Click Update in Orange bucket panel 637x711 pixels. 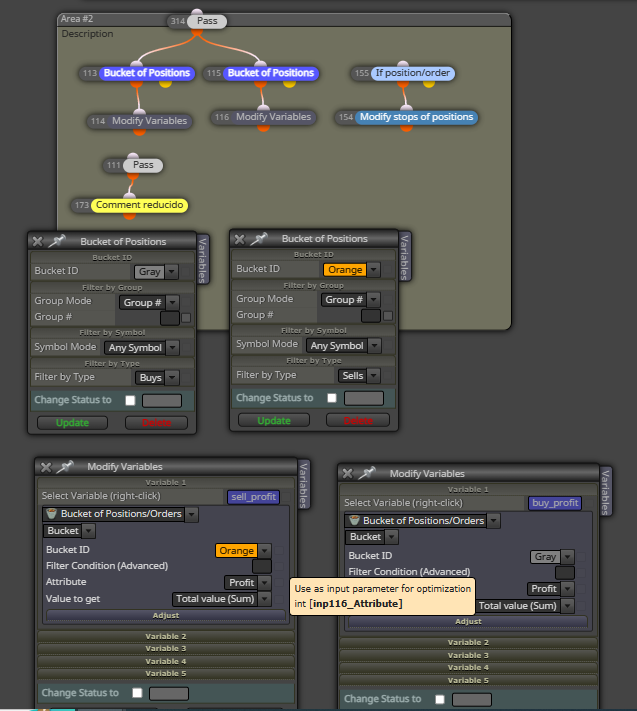(274, 420)
